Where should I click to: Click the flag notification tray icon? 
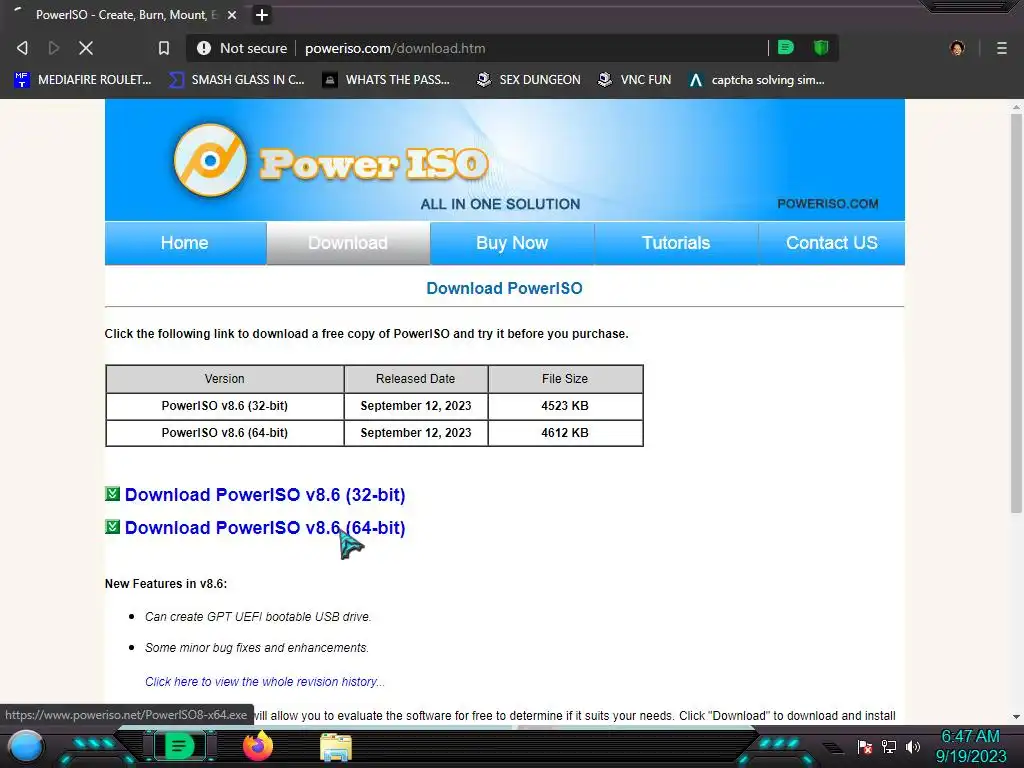pos(865,747)
